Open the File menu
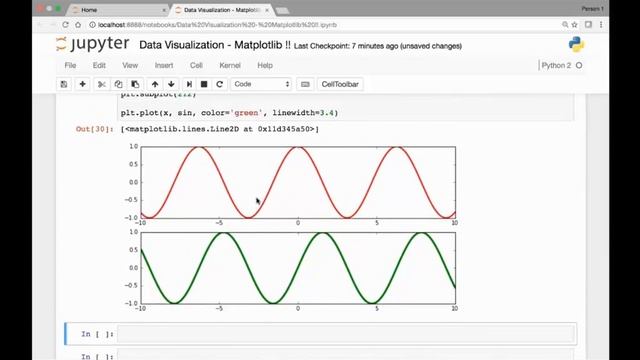 pyautogui.click(x=70, y=65)
